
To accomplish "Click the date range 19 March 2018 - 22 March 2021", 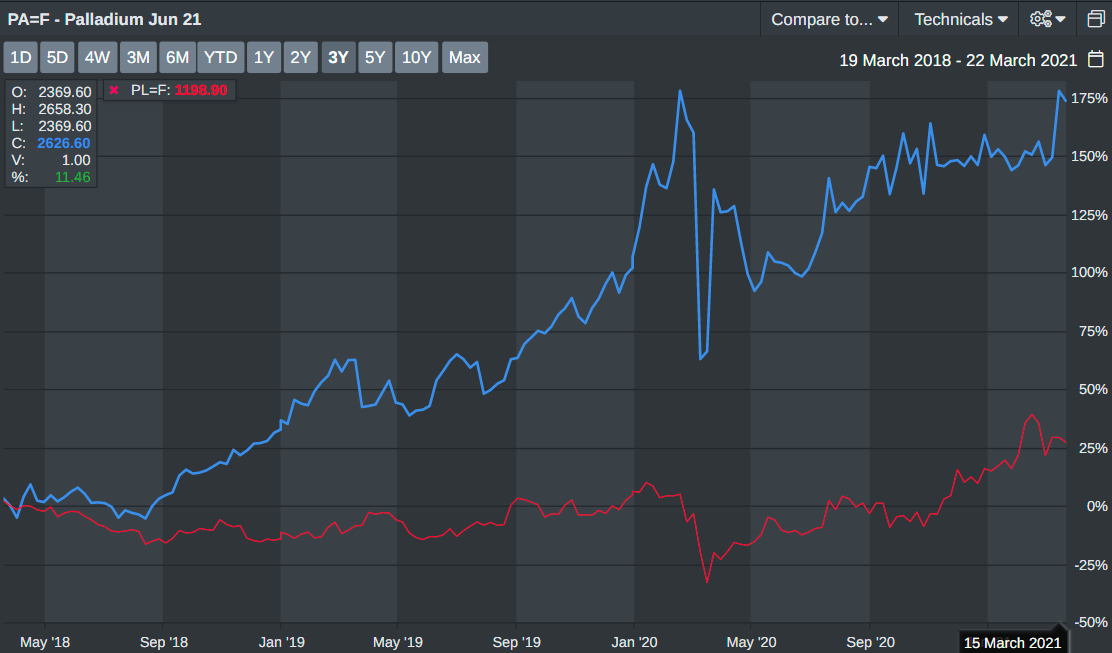I will (x=958, y=60).
